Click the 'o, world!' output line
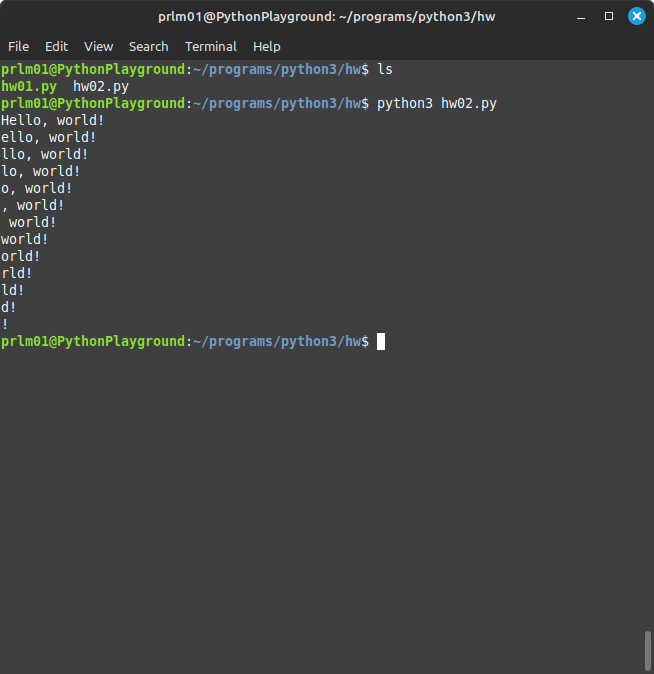654x674 pixels. (37, 188)
